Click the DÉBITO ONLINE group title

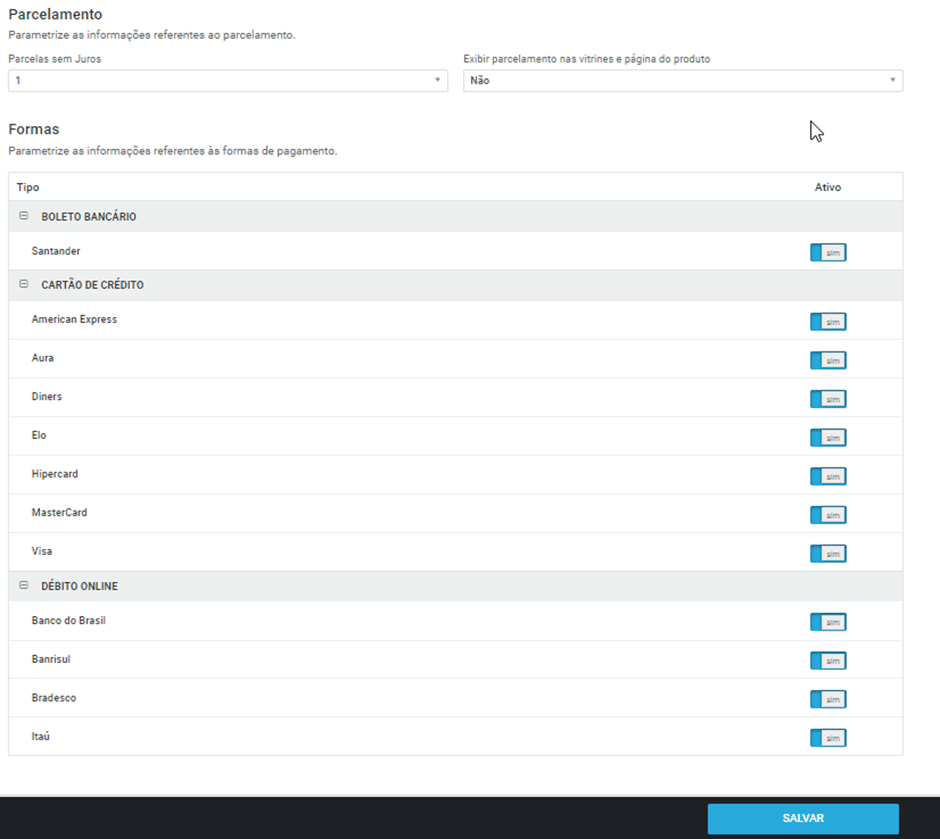pos(80,586)
